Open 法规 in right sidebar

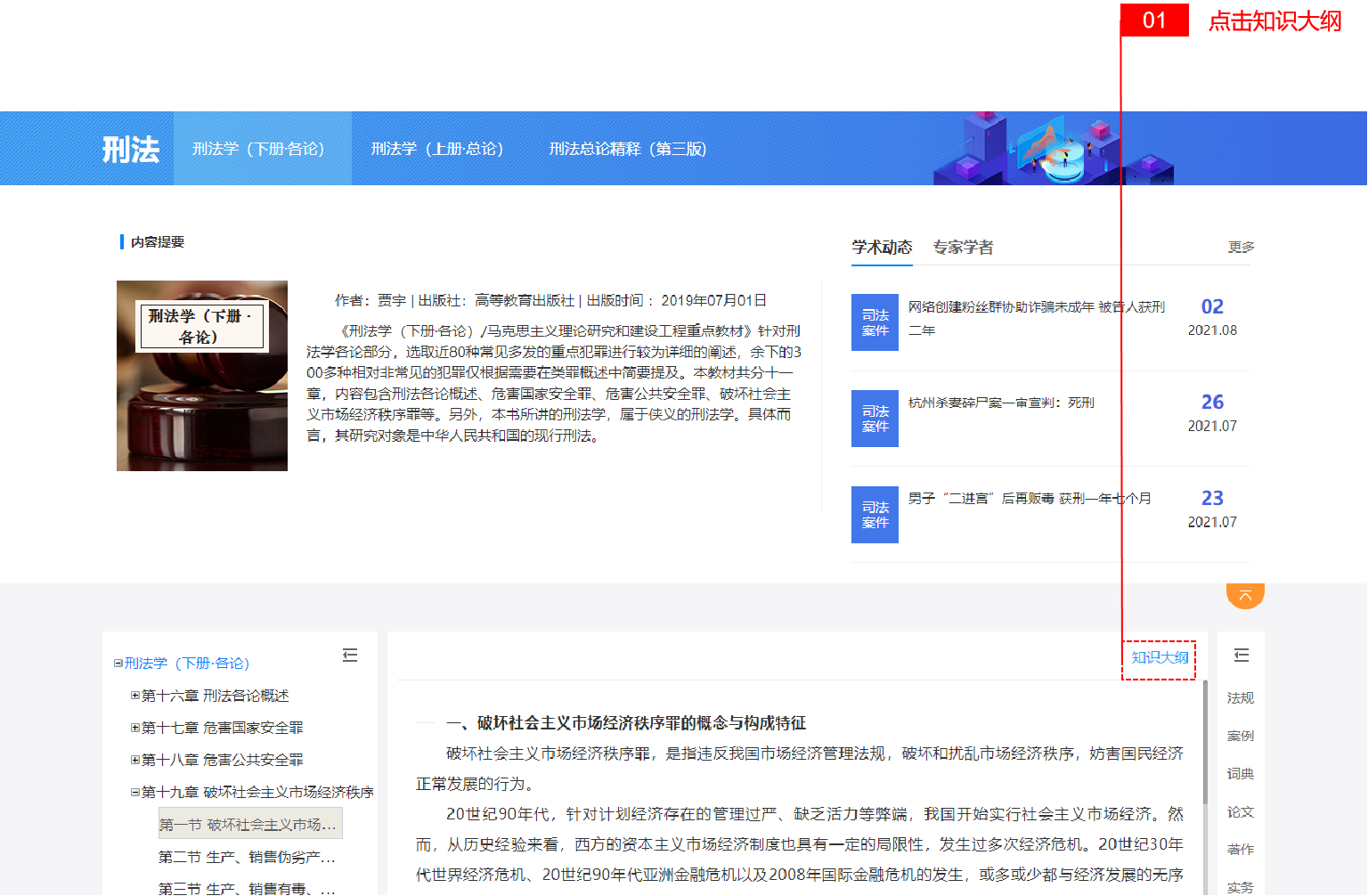click(1240, 698)
